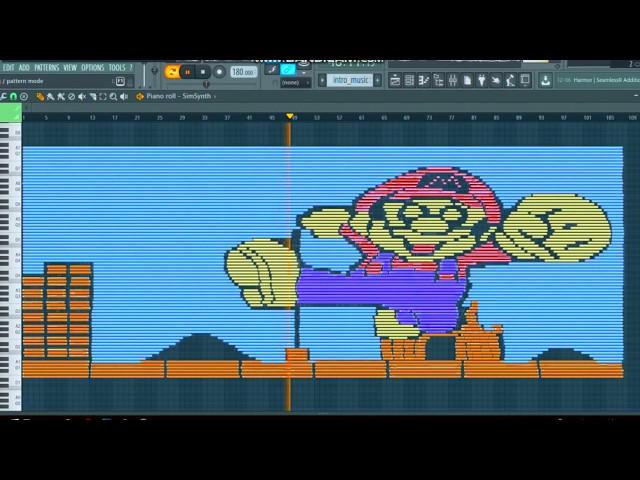Screen dimensions: 640x480
Task: Open the Playlist view
Action: (395, 80)
